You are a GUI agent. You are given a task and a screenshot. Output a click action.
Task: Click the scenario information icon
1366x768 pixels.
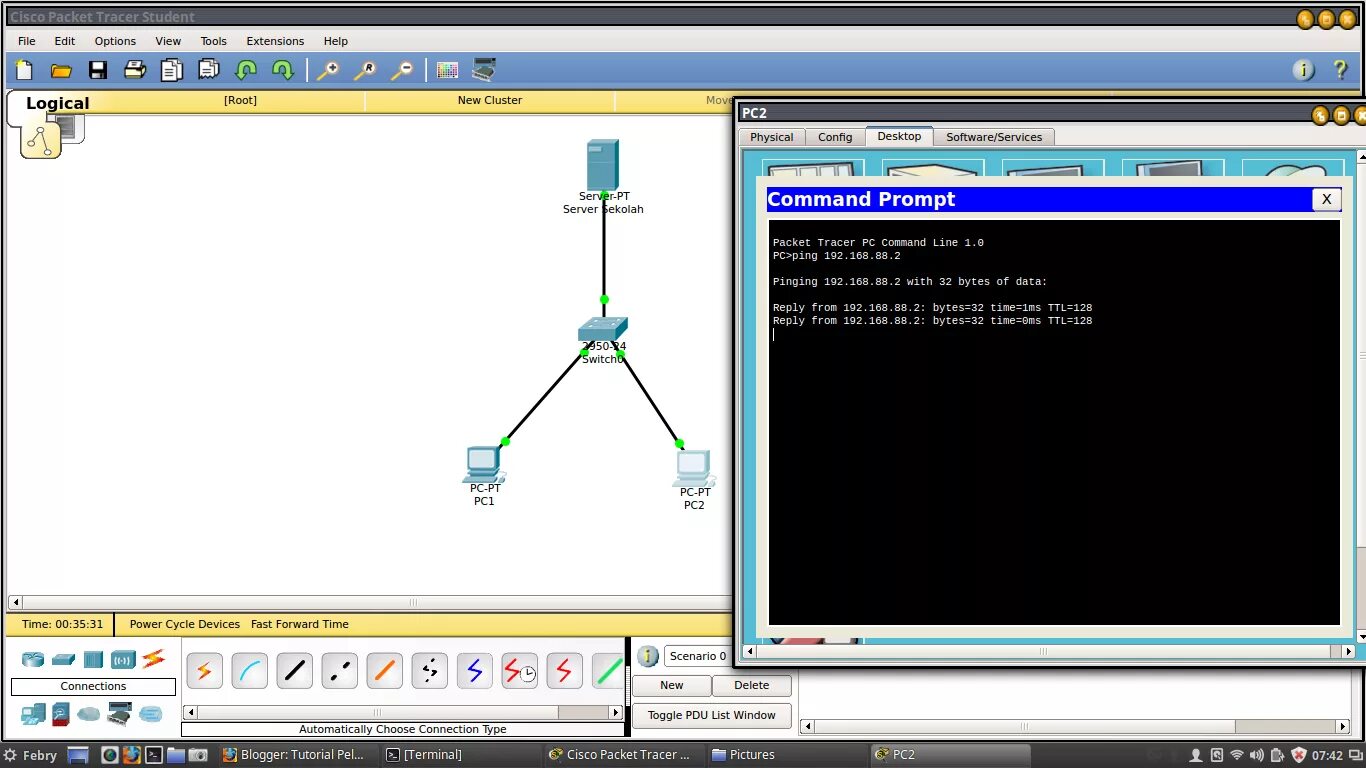point(648,656)
